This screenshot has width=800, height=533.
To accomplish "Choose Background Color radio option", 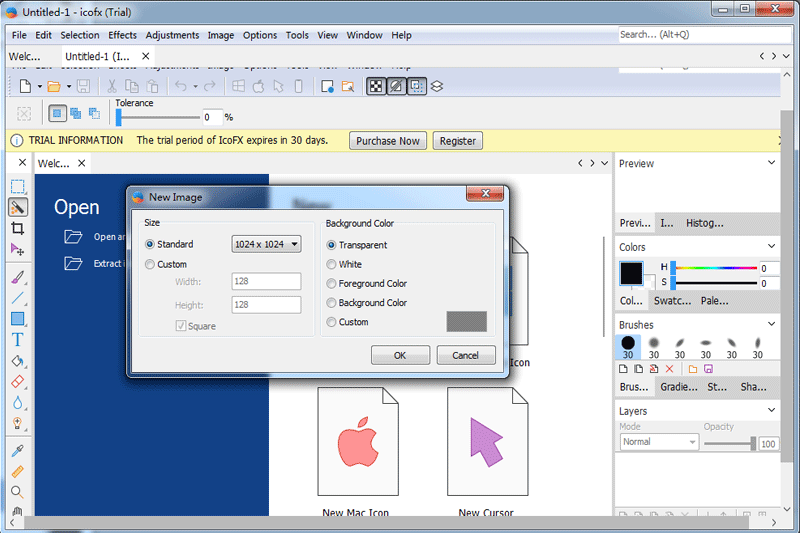I will [331, 302].
